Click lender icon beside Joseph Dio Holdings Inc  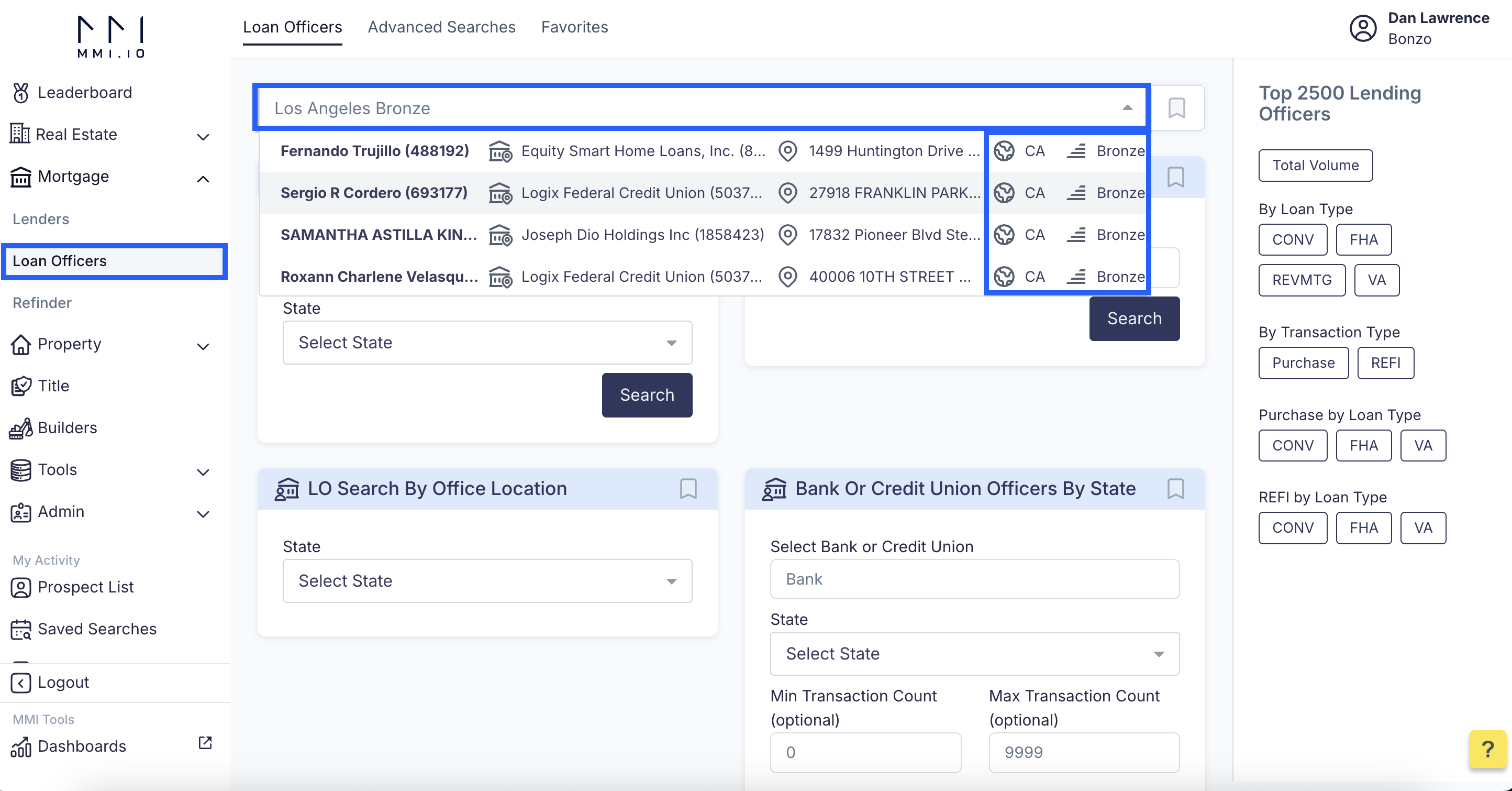(501, 236)
